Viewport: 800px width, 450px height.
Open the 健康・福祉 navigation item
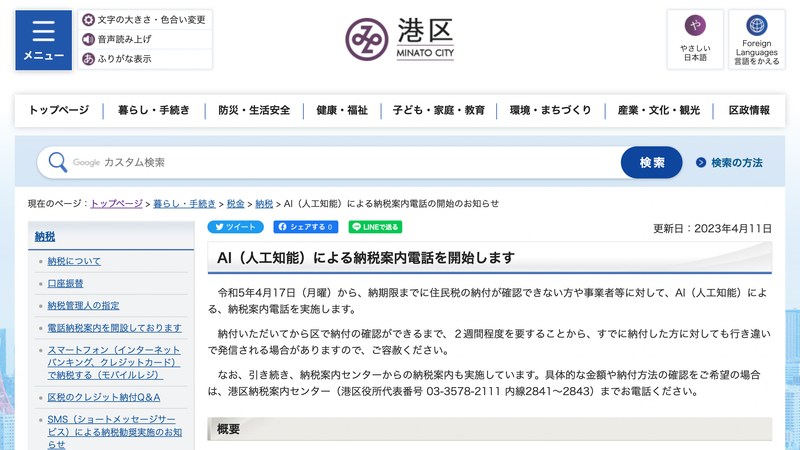tap(342, 110)
